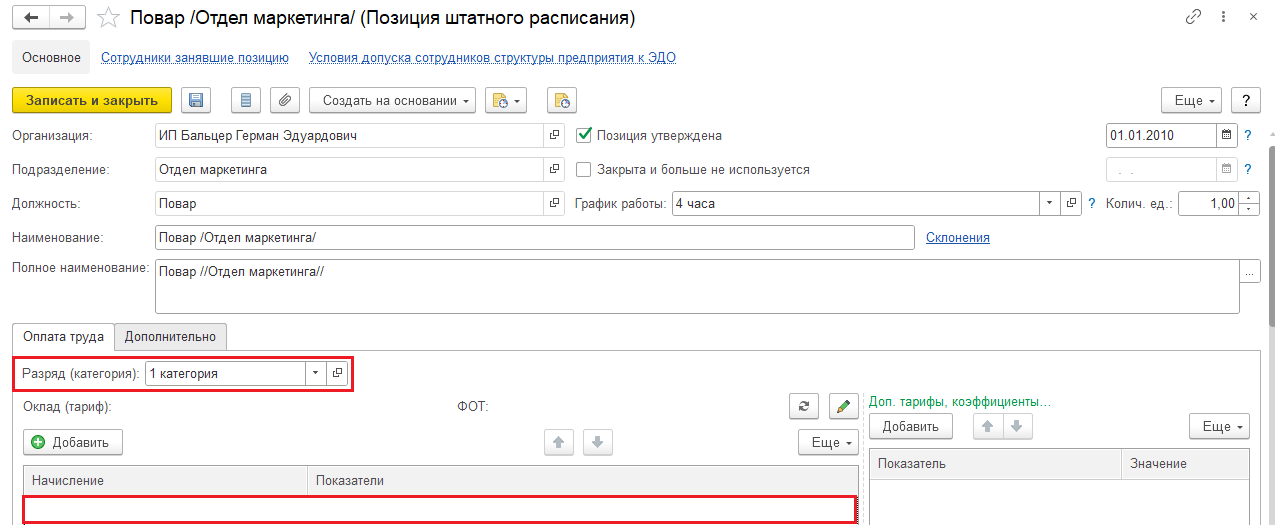Image resolution: width=1275 pixels, height=525 pixels.
Task: Expand График работы dropdown arrow
Action: tap(1049, 203)
